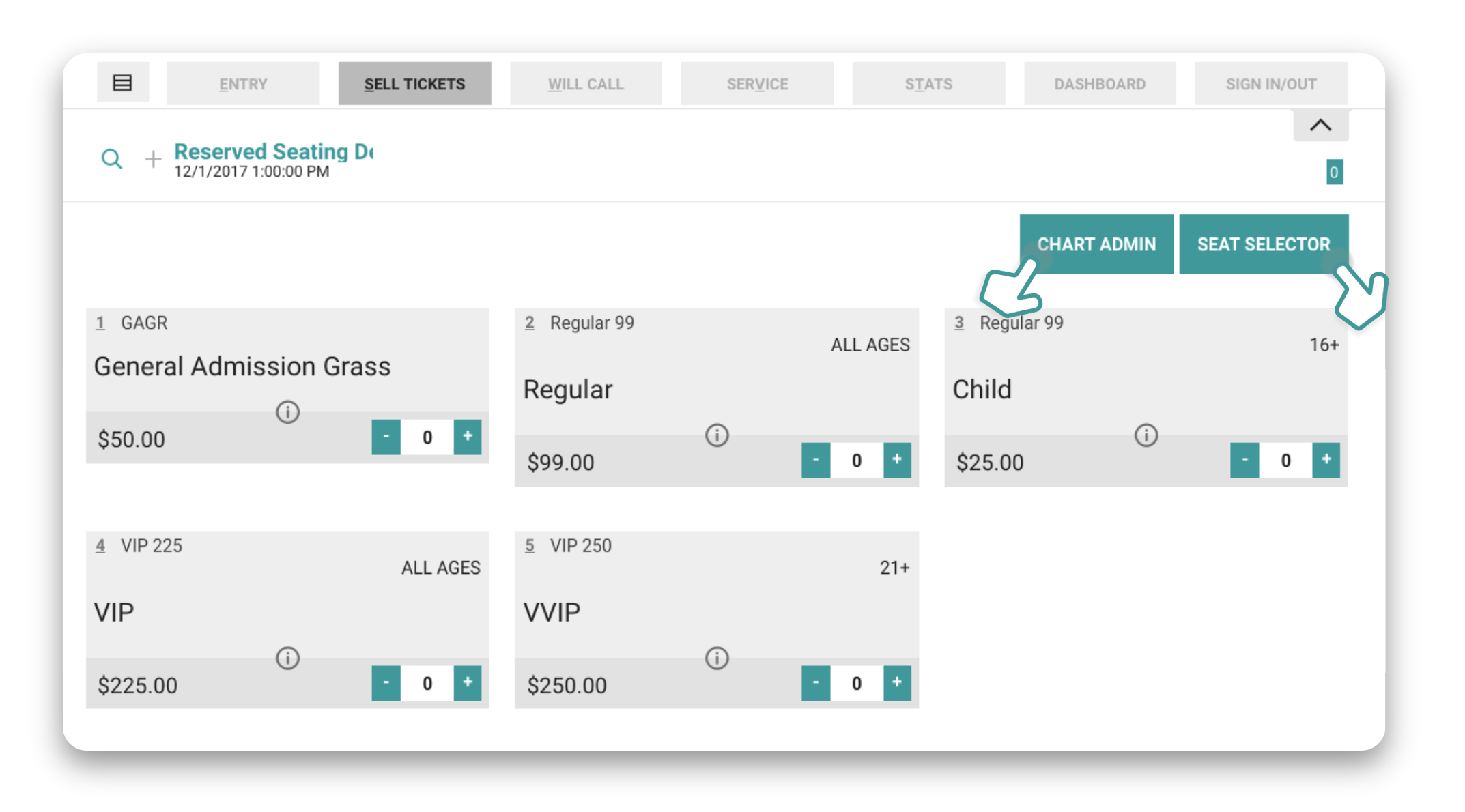Screen dimensions: 1465x812
Task: Click the Regular $99.00 quantity field
Action: (857, 460)
